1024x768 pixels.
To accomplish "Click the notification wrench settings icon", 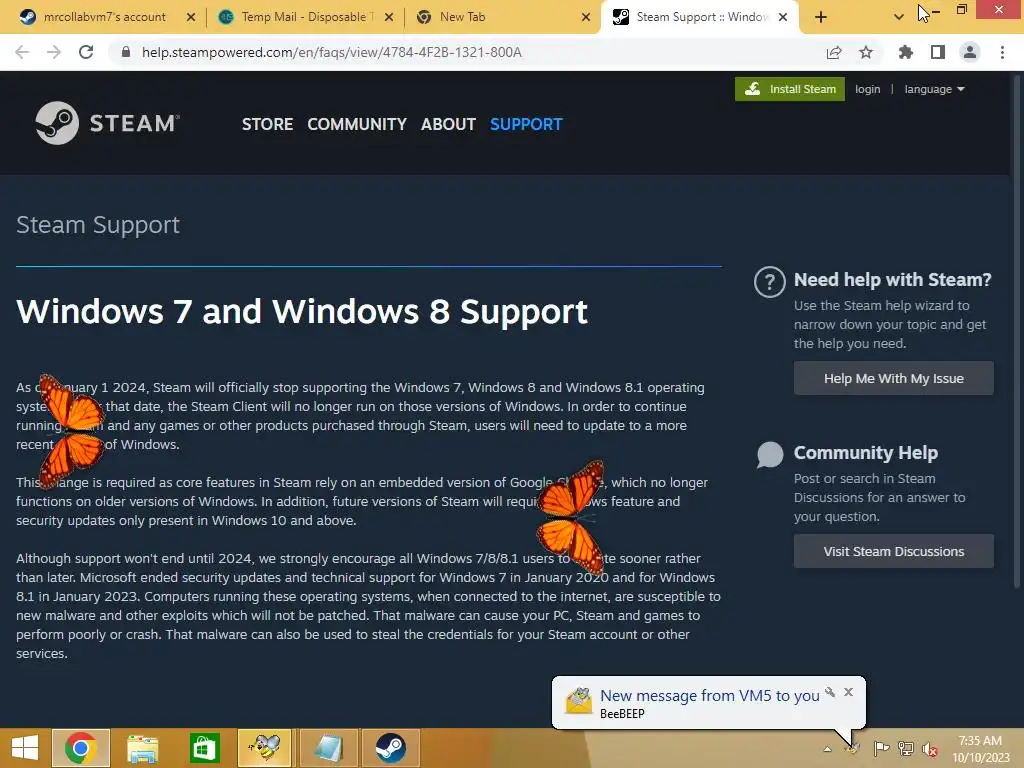I will tap(830, 692).
